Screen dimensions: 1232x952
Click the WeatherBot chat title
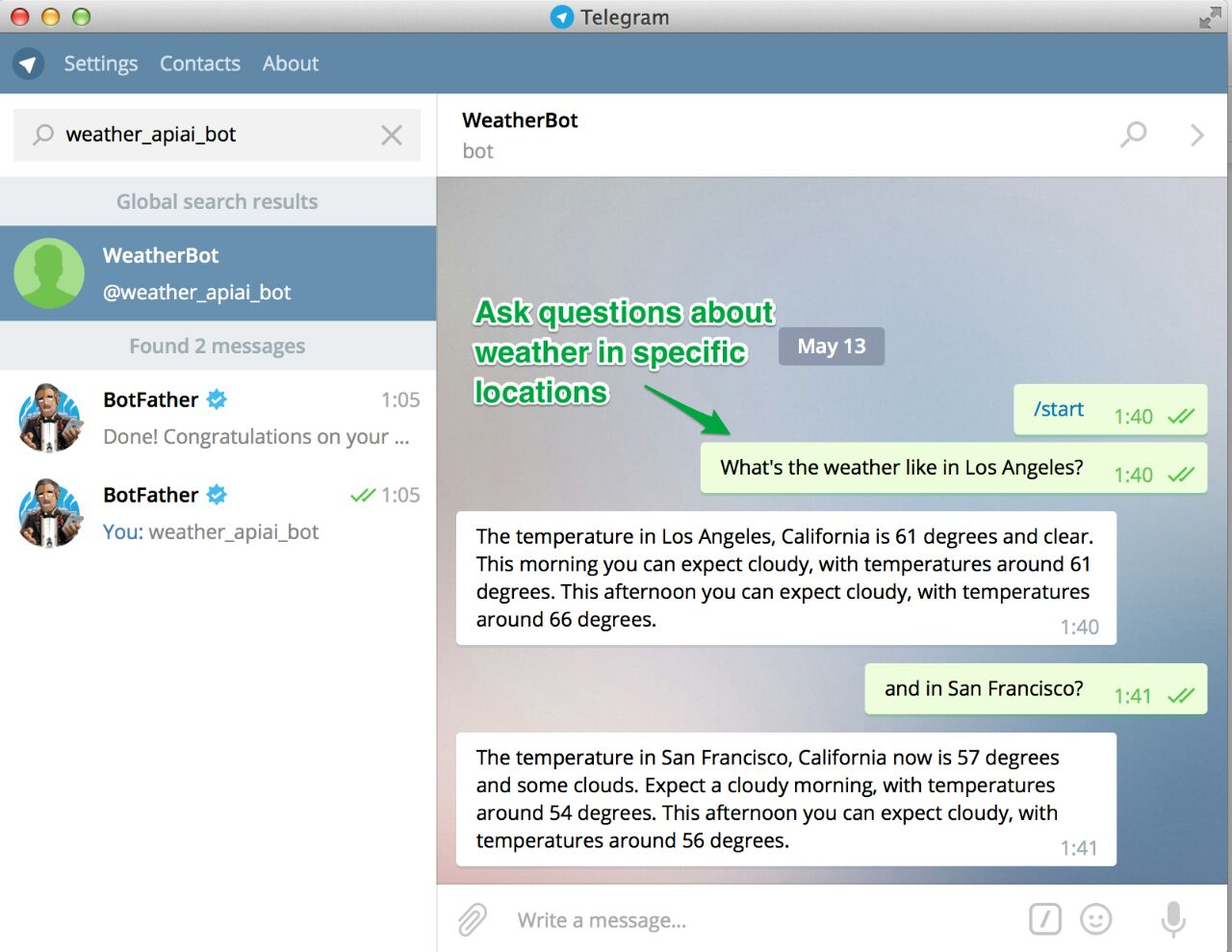tap(520, 120)
